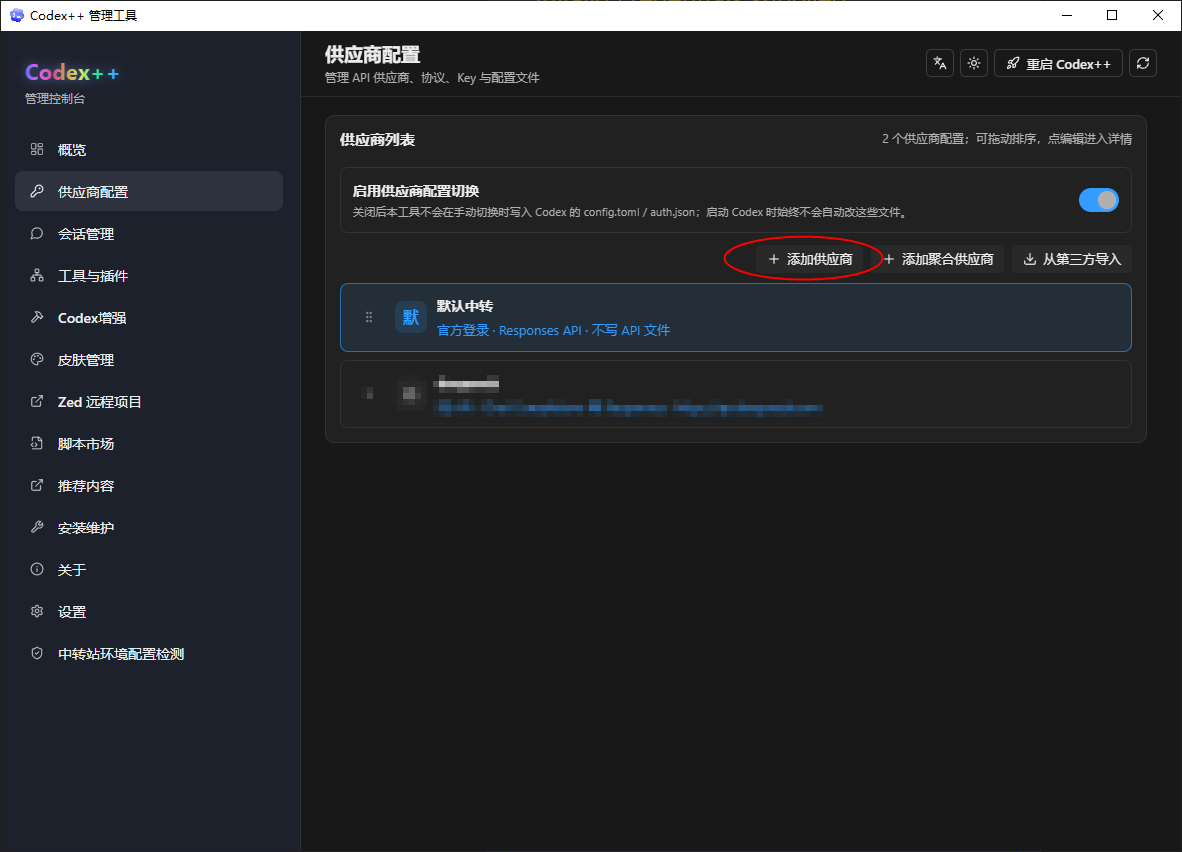Click the 默 avatar icon of 默认中转
1182x852 pixels.
(x=411, y=317)
